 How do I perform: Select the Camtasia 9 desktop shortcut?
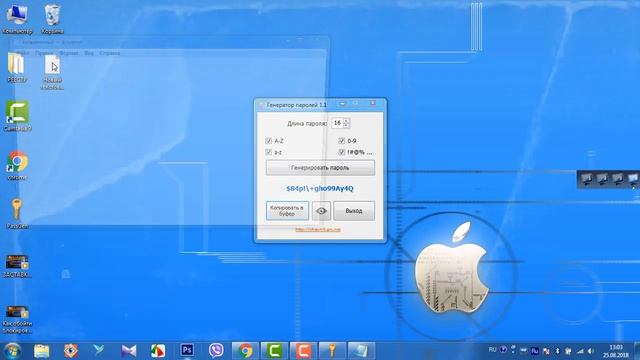tap(17, 116)
